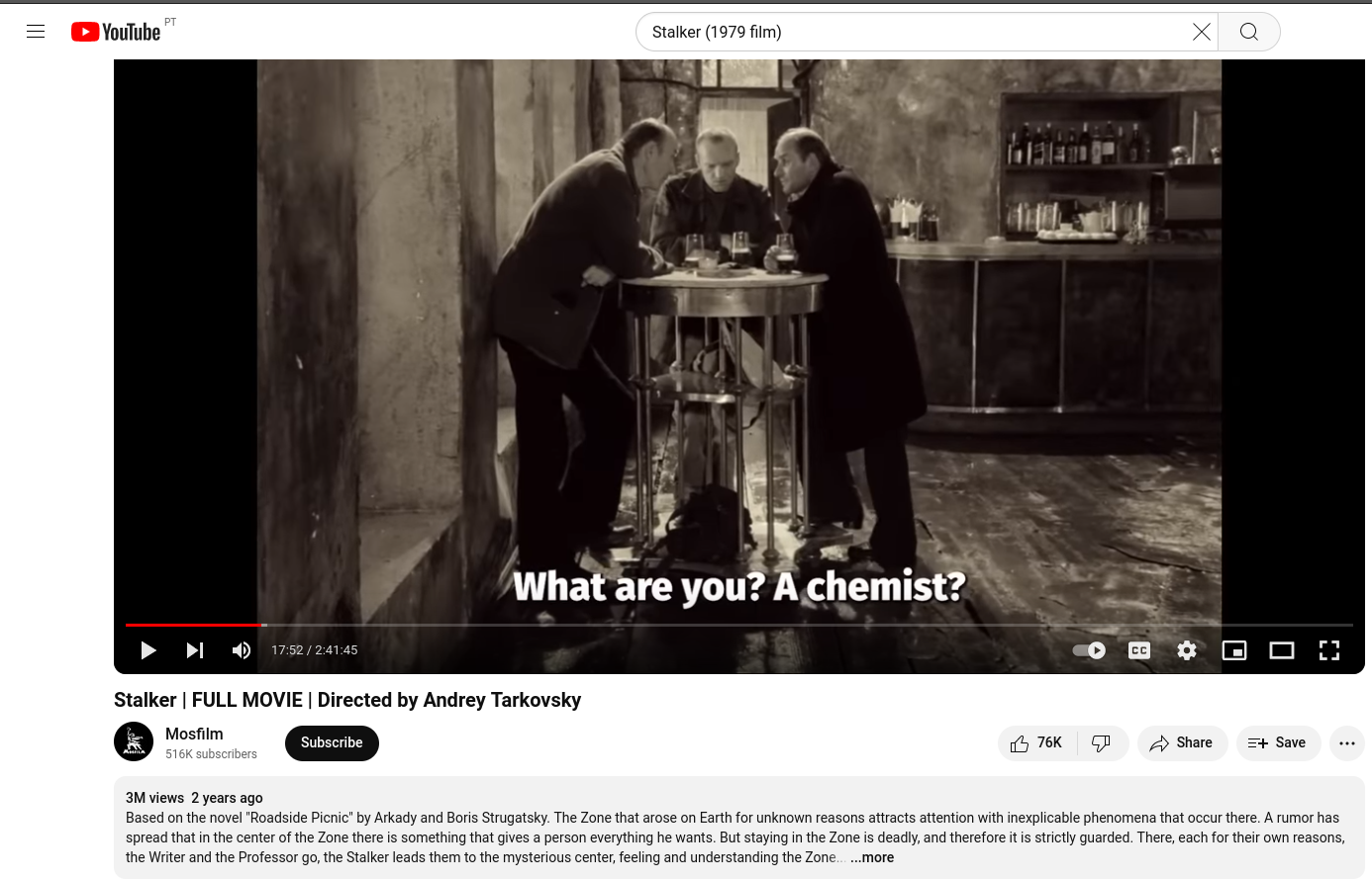Toggle closed captions CC
The image size is (1372, 885).
[x=1139, y=650]
